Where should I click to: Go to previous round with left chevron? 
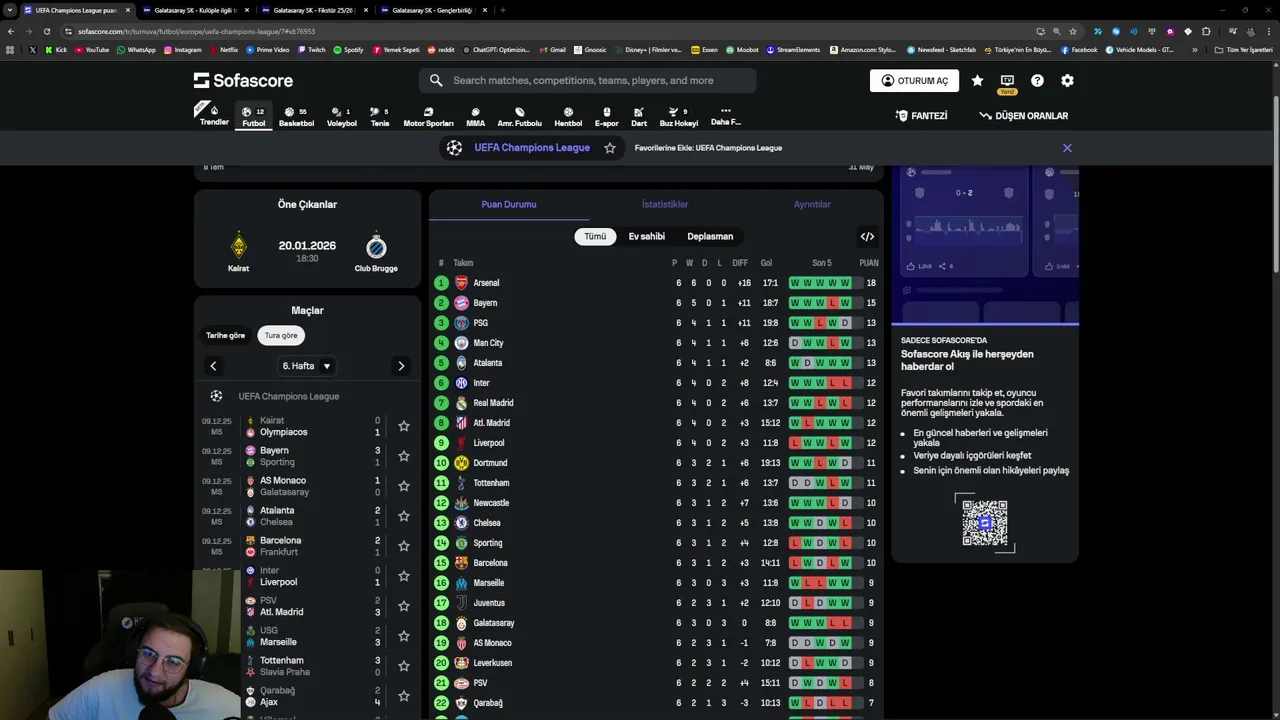coord(213,366)
